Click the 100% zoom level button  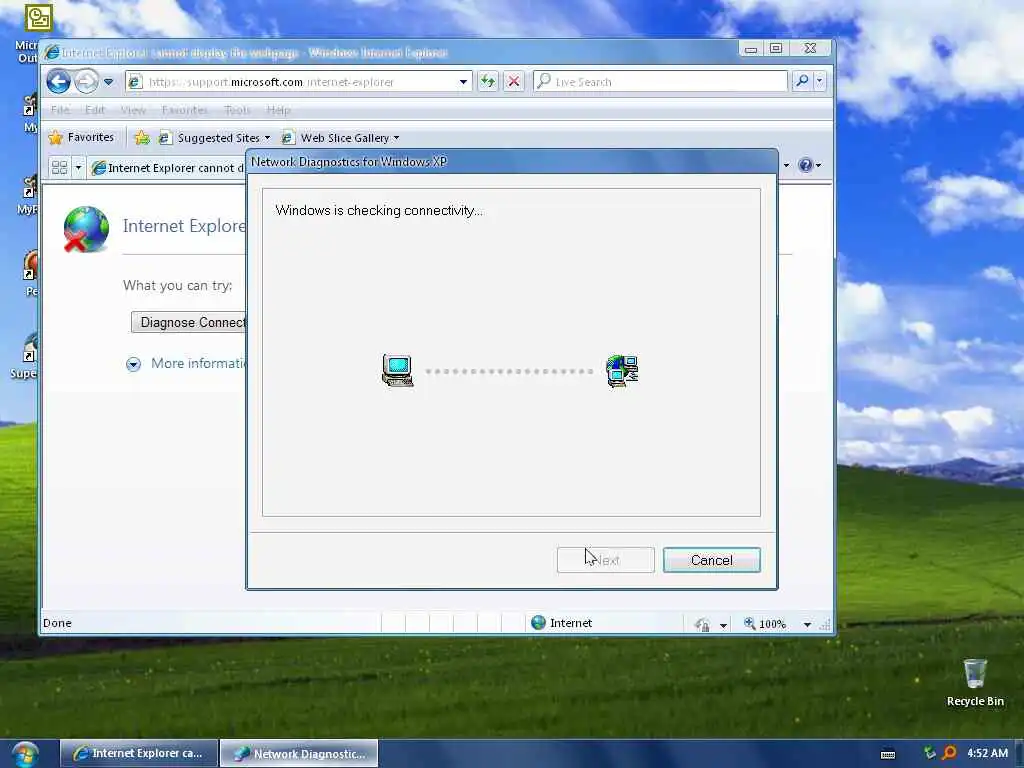point(765,624)
